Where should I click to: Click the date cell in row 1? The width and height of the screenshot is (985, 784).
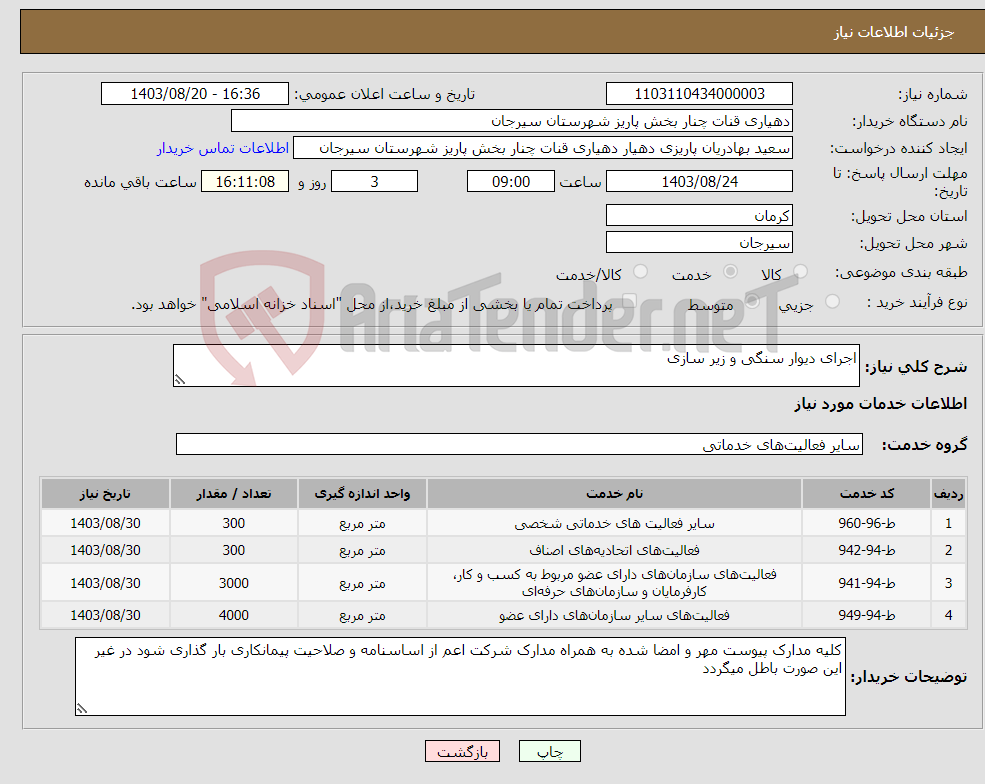click(x=106, y=523)
